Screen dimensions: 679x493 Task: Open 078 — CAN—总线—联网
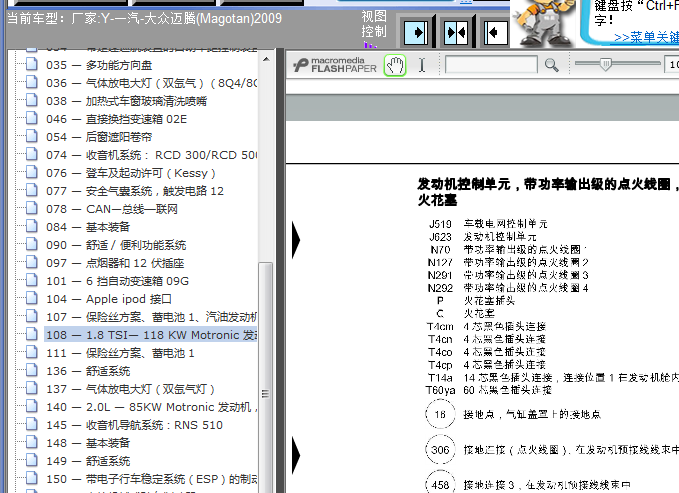click(x=112, y=209)
